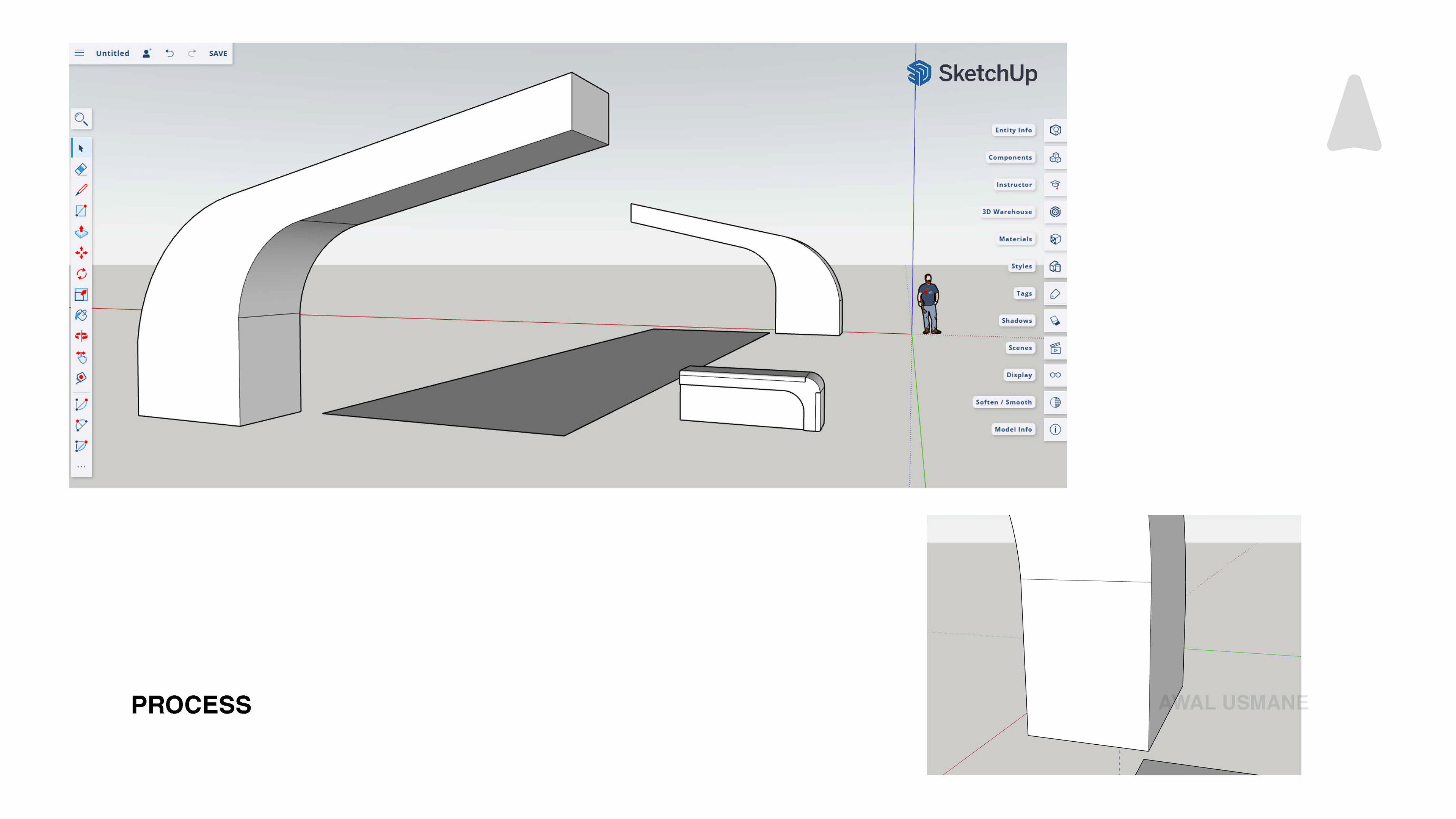Viewport: 1456px width, 819px height.
Task: Select the Line pencil tool
Action: tap(81, 190)
